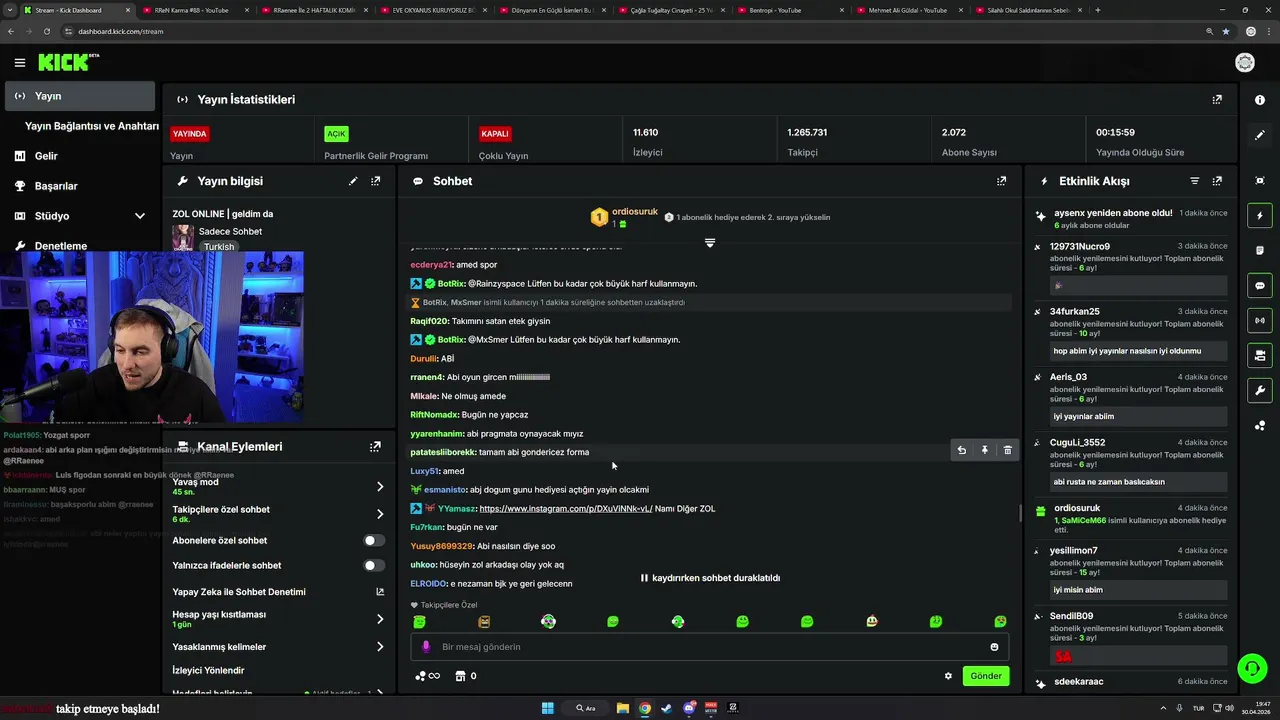Screen dimensions: 1280x720
Task: Collapse the pinned leaderboard arrow in chat
Action: click(710, 243)
